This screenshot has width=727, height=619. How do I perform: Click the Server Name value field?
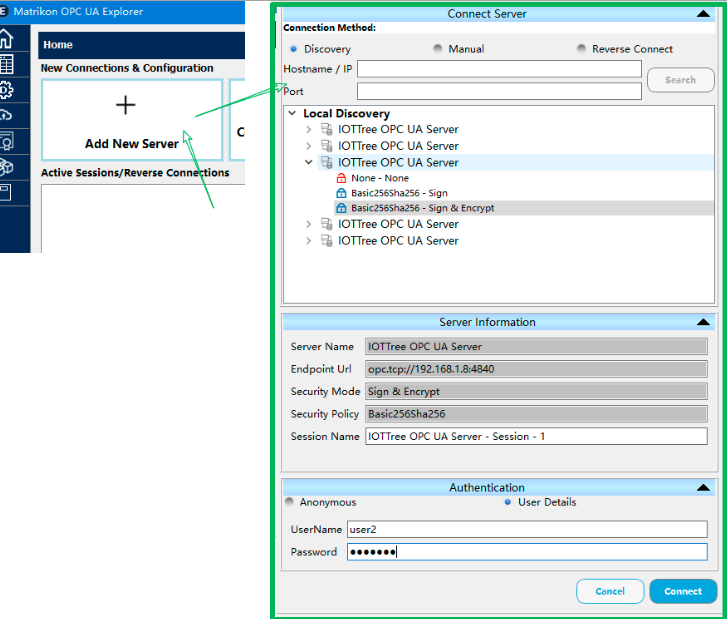[x=536, y=346]
